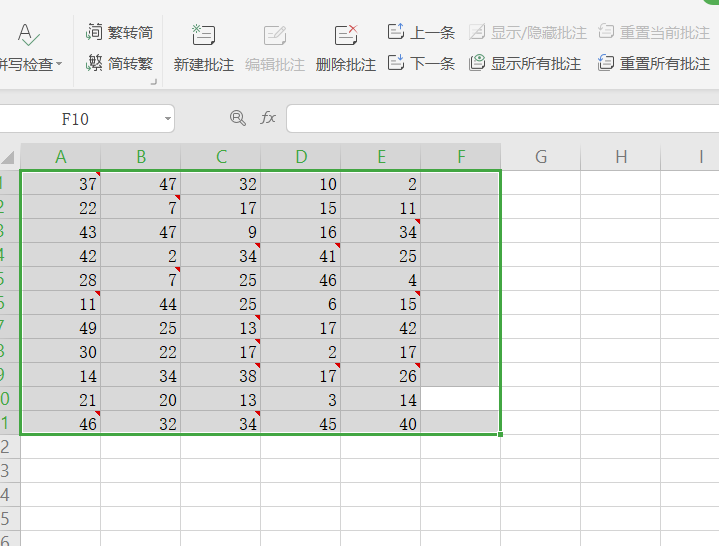
Task: Select column G header
Action: click(541, 157)
